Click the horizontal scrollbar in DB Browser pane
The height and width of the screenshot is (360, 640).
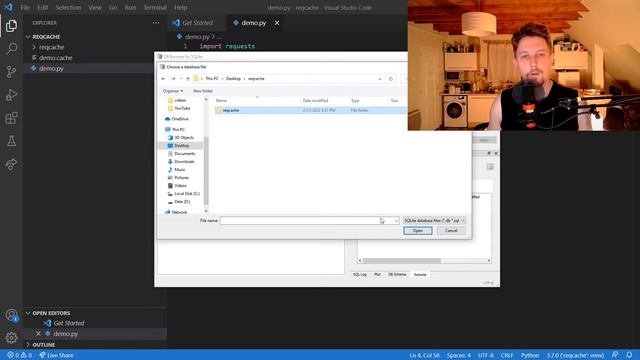pyautogui.click(x=402, y=260)
